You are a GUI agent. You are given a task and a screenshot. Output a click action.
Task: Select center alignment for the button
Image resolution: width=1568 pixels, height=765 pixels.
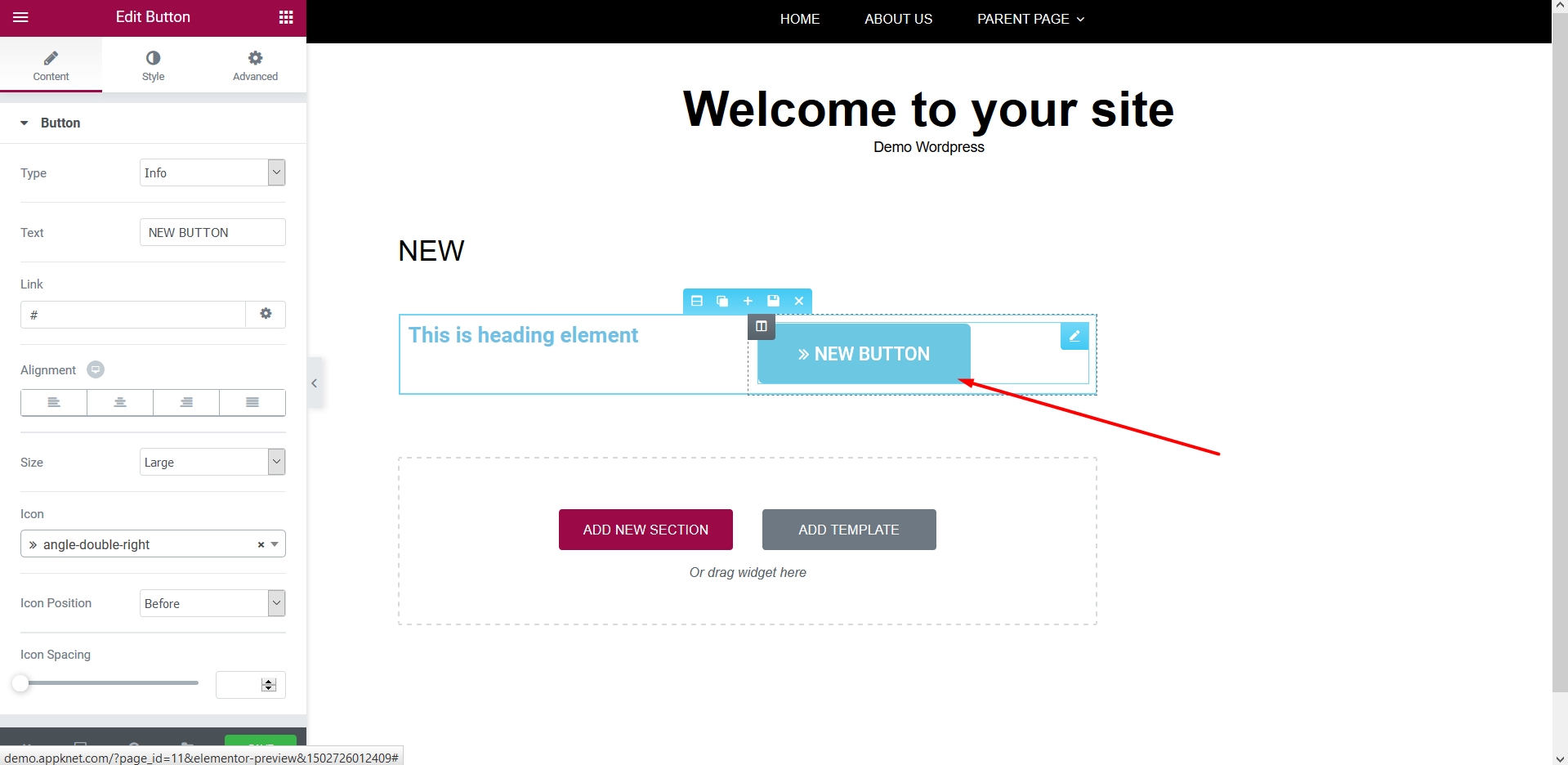119,402
